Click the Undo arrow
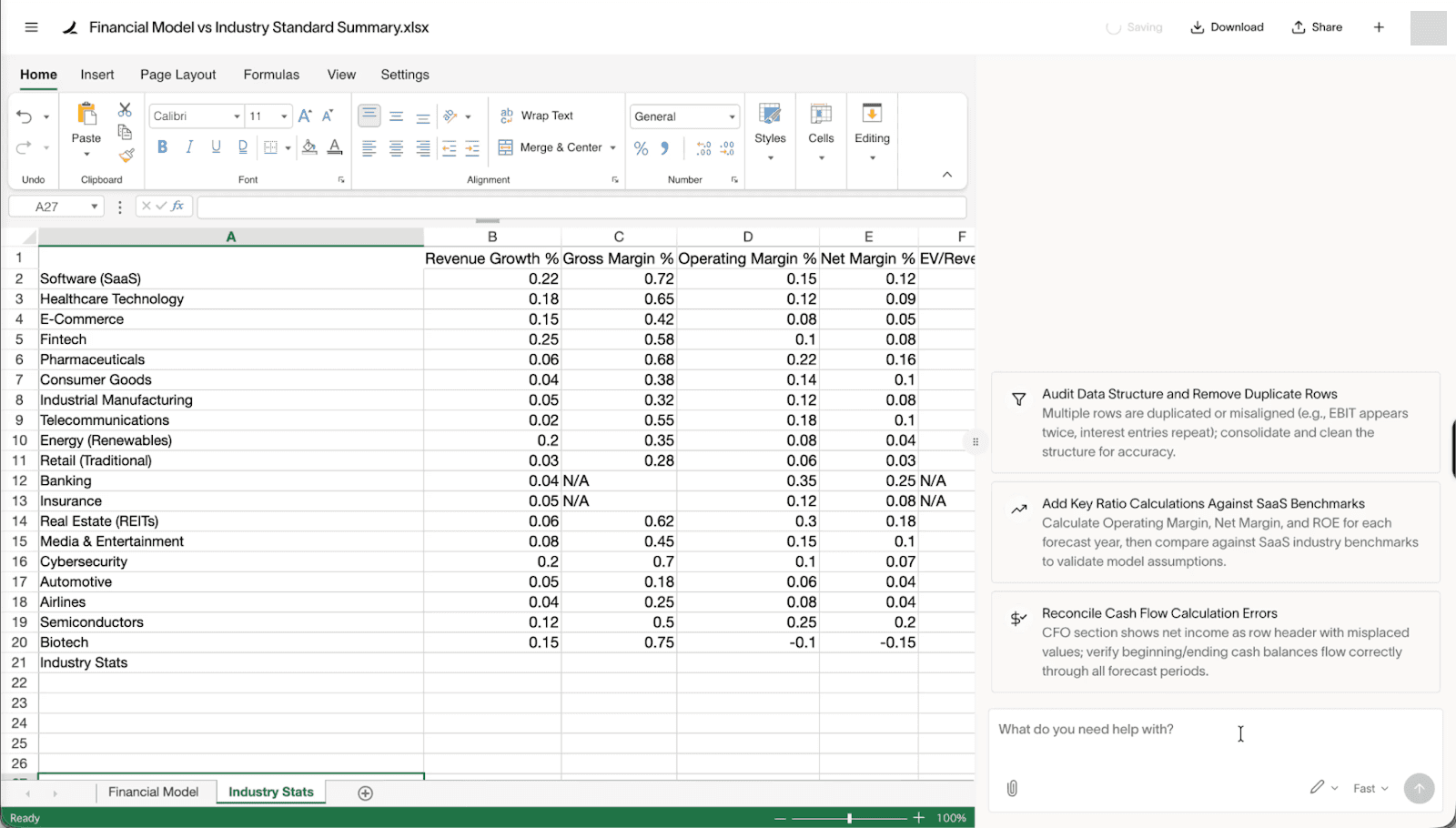Image resolution: width=1456 pixels, height=828 pixels. (24, 116)
